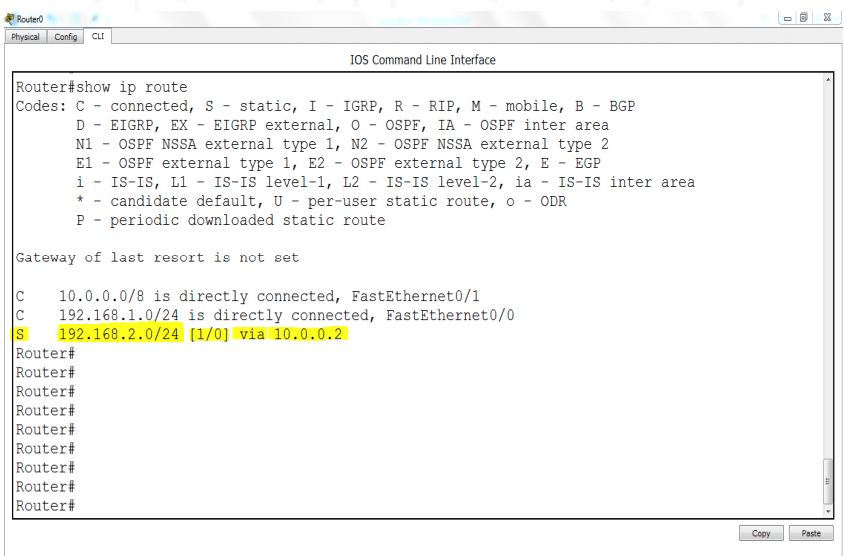
Task: Click the last Router# prompt line
Action: [45, 506]
